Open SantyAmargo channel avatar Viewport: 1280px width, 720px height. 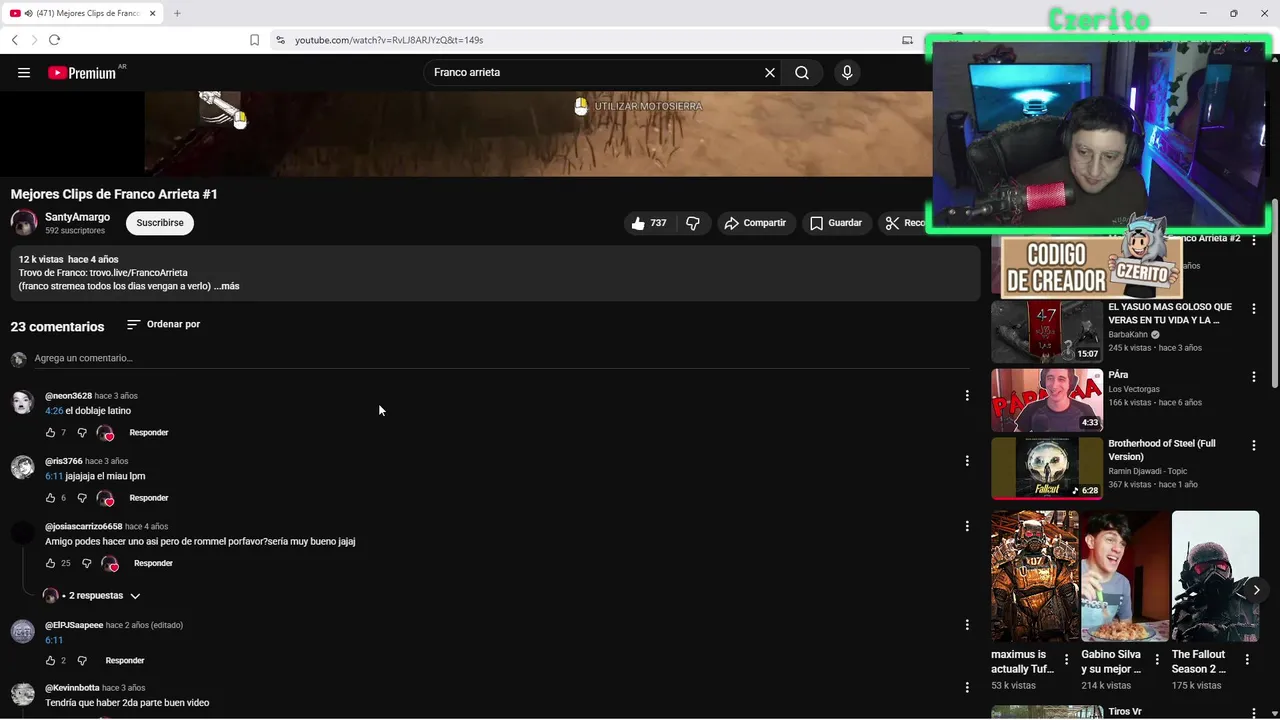click(24, 222)
